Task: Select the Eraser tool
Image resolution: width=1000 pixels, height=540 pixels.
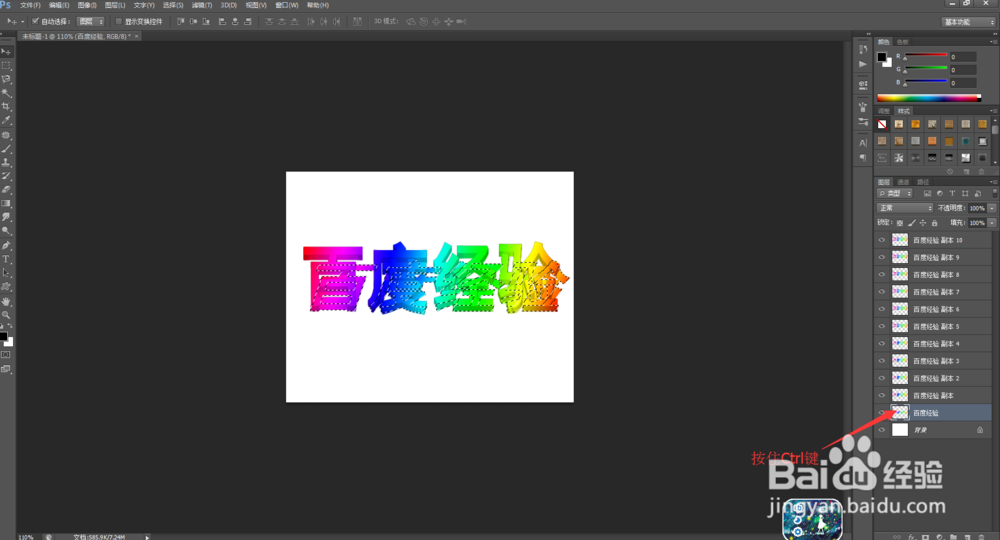Action: coord(6,190)
